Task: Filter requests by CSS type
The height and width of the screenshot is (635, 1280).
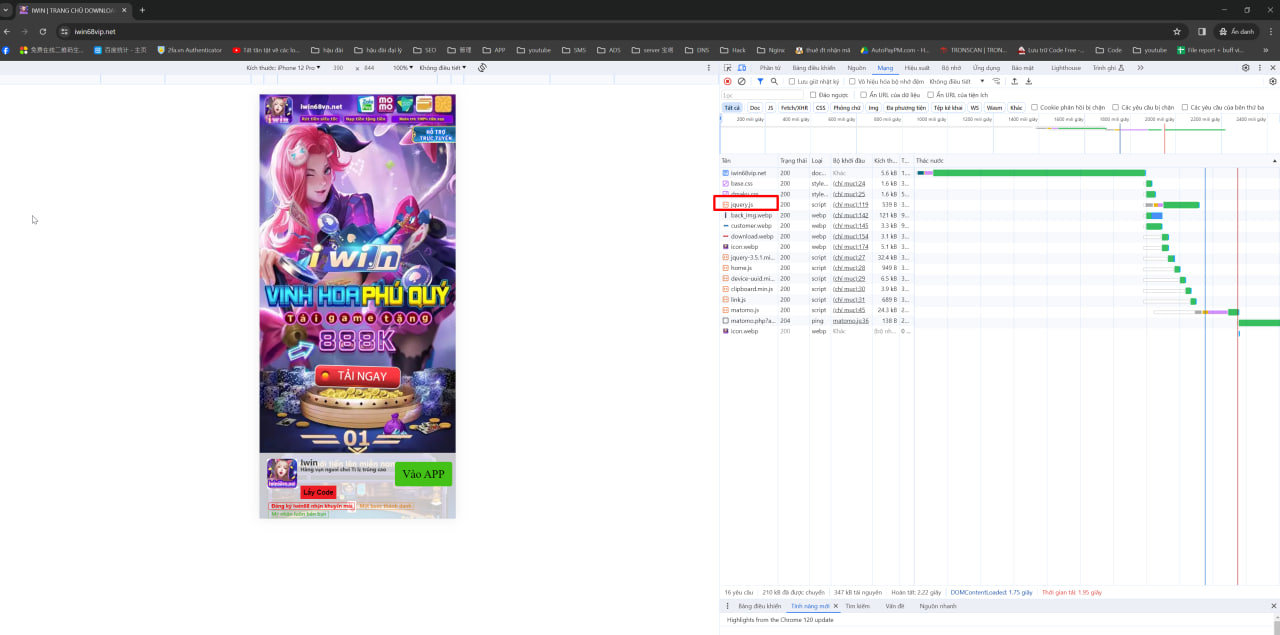Action: 820,108
